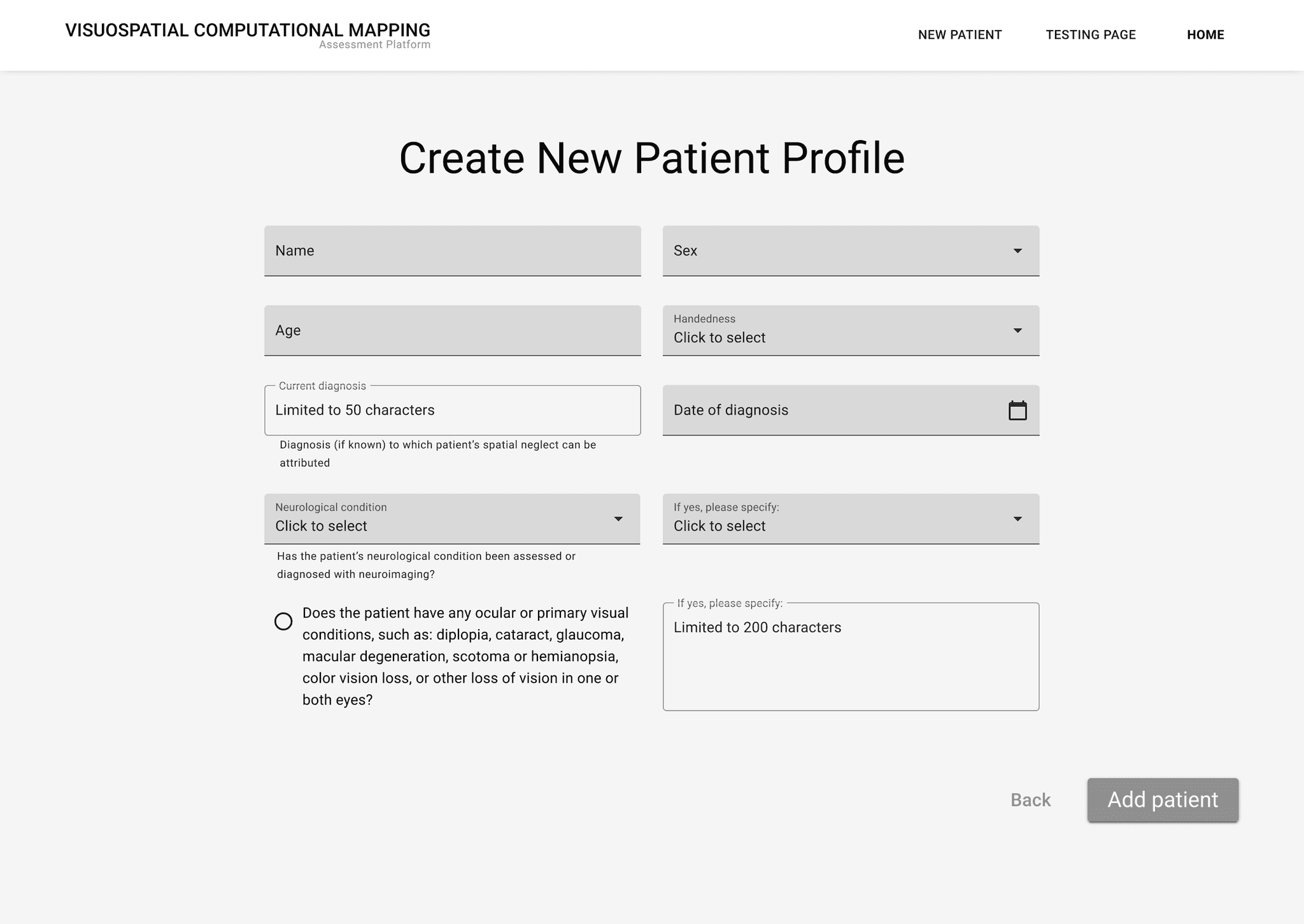Open the Sex dropdown field
Screen dimensions: 1304x924
(x=851, y=251)
